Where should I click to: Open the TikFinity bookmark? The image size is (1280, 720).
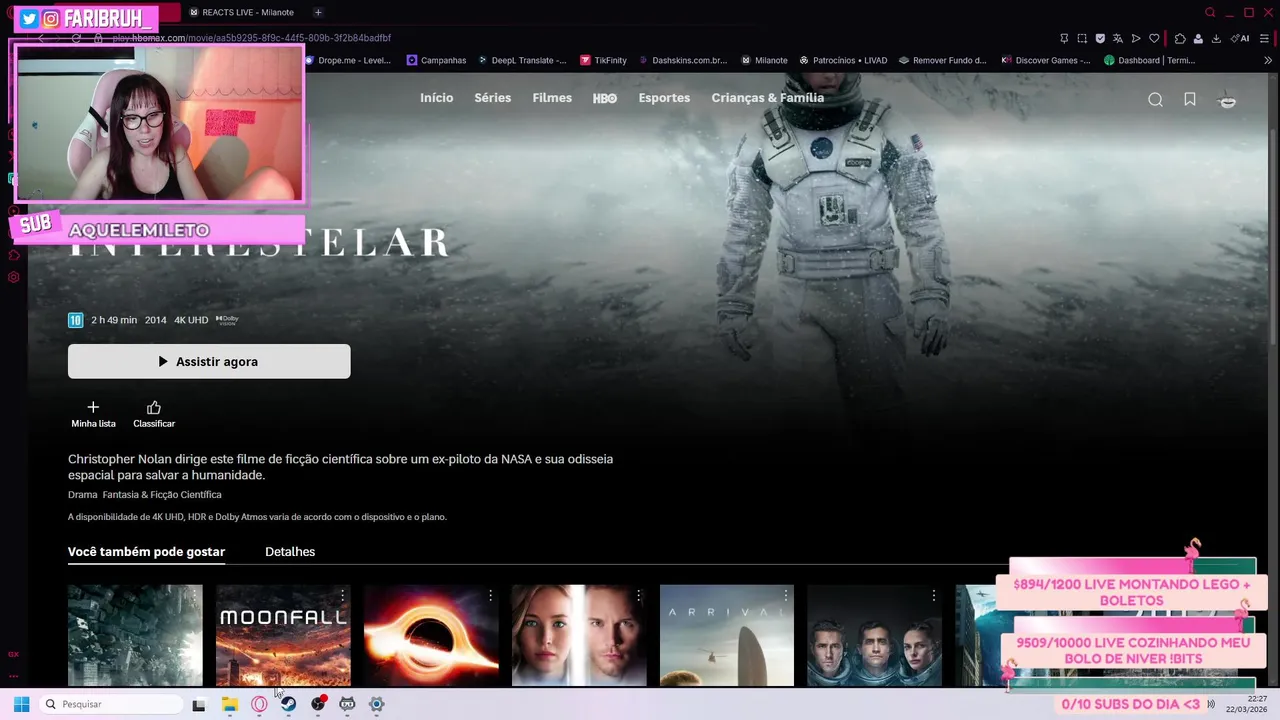(603, 60)
